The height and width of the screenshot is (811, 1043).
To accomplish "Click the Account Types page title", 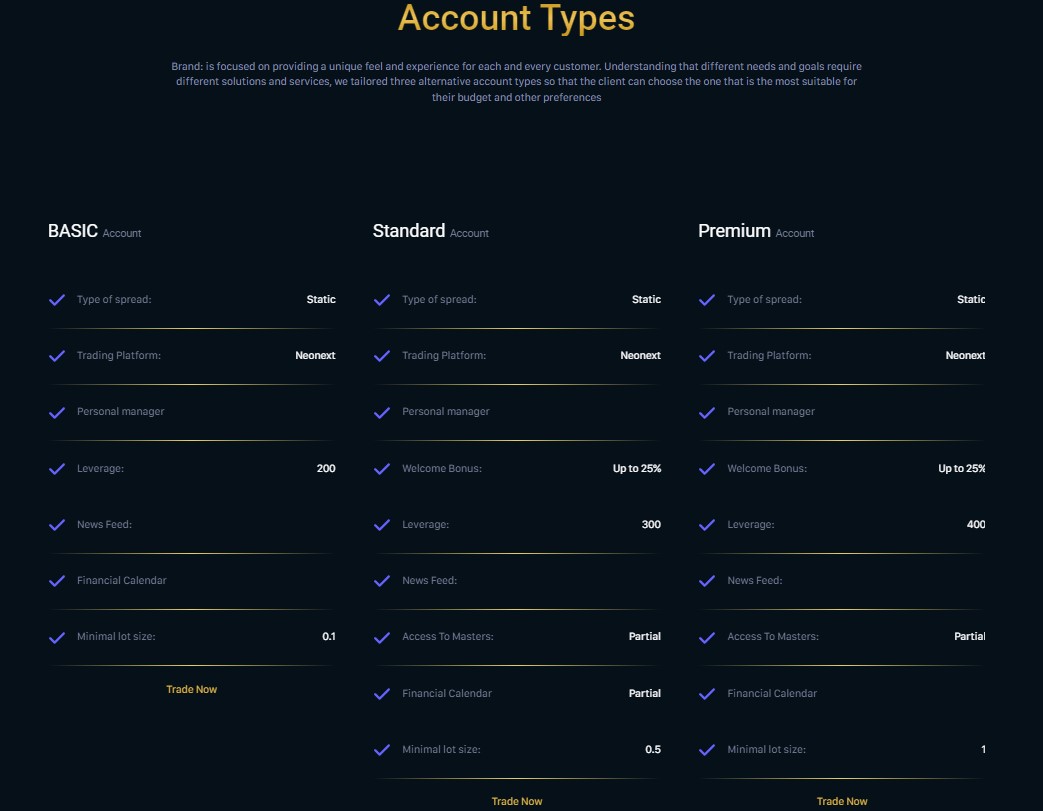I will pyautogui.click(x=516, y=18).
